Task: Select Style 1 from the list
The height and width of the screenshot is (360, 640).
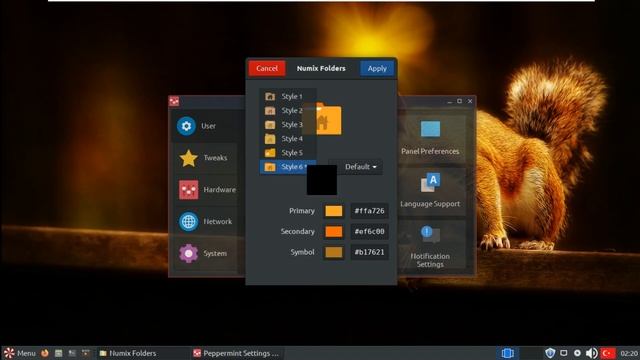Action: point(288,96)
